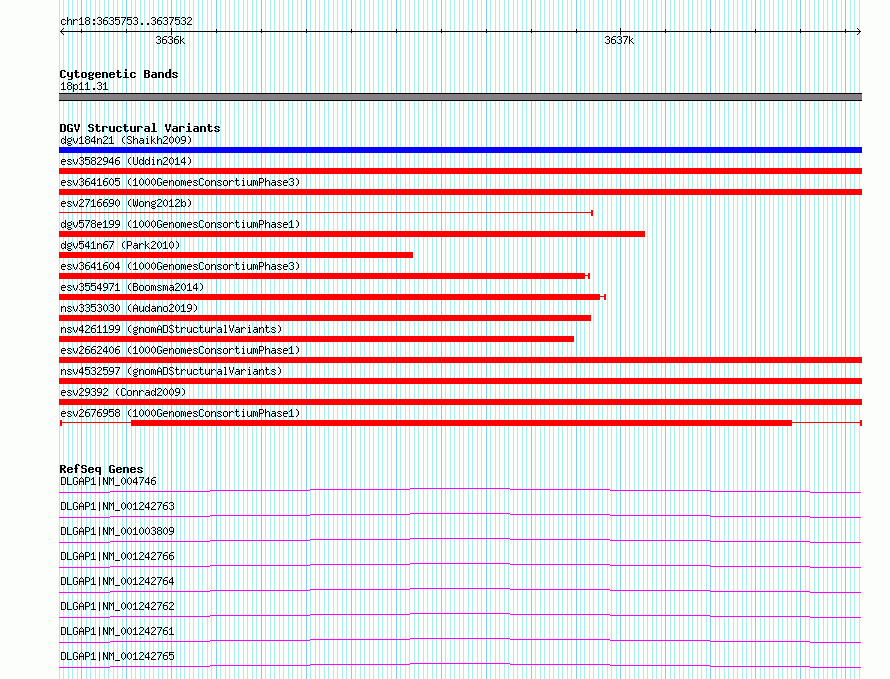This screenshot has height=679, width=890.
Task: Select the short red dgv541n67 variant bar
Action: tap(236, 255)
